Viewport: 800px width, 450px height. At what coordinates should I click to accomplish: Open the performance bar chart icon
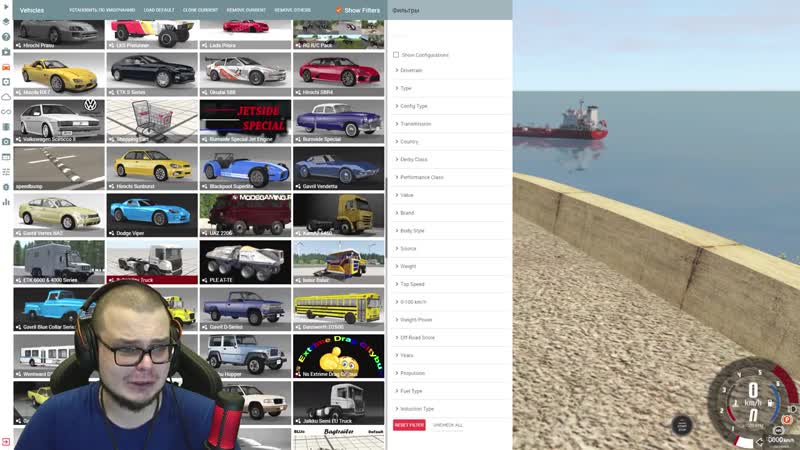(x=6, y=202)
